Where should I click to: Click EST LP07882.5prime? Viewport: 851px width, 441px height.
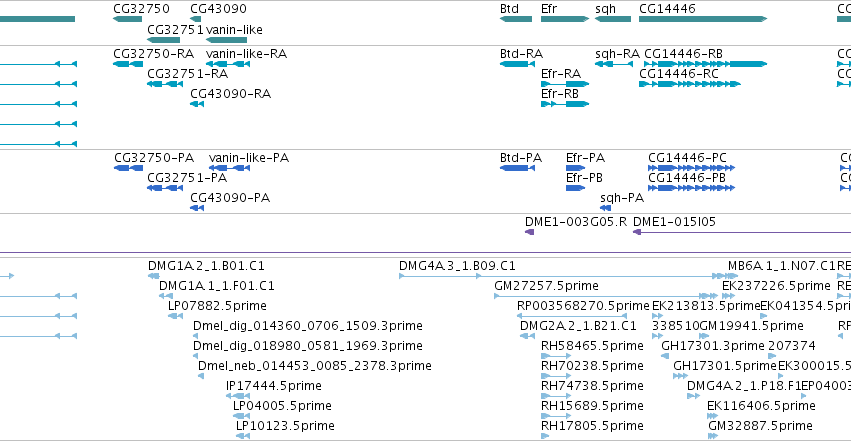coord(175,316)
